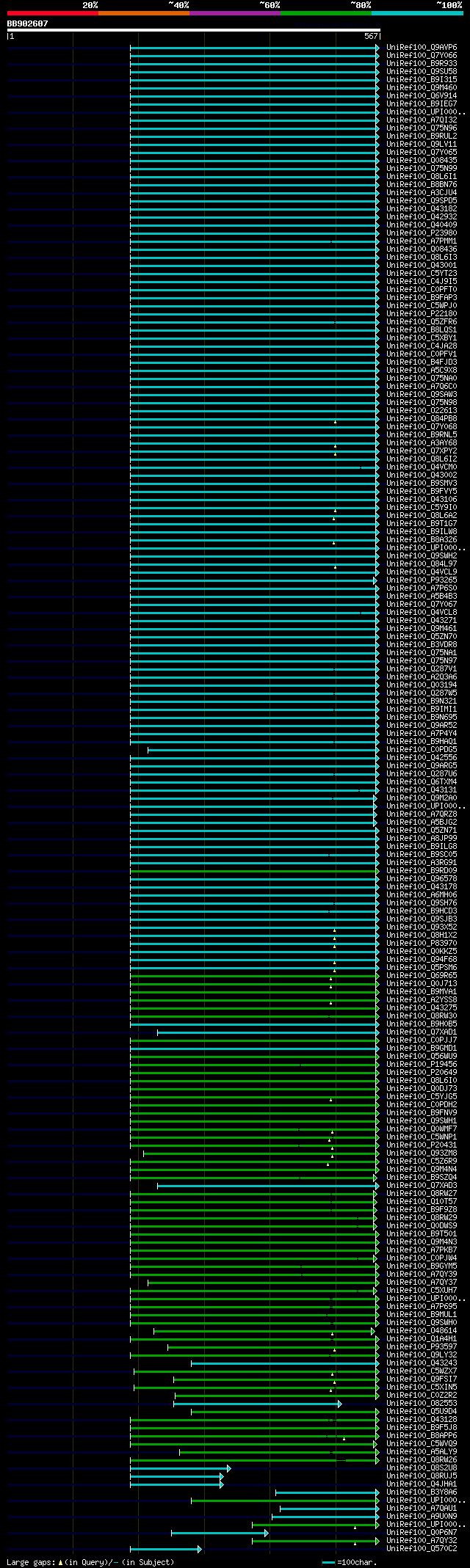Select hit label UniRef100_Q570C2

(422, 1548)
